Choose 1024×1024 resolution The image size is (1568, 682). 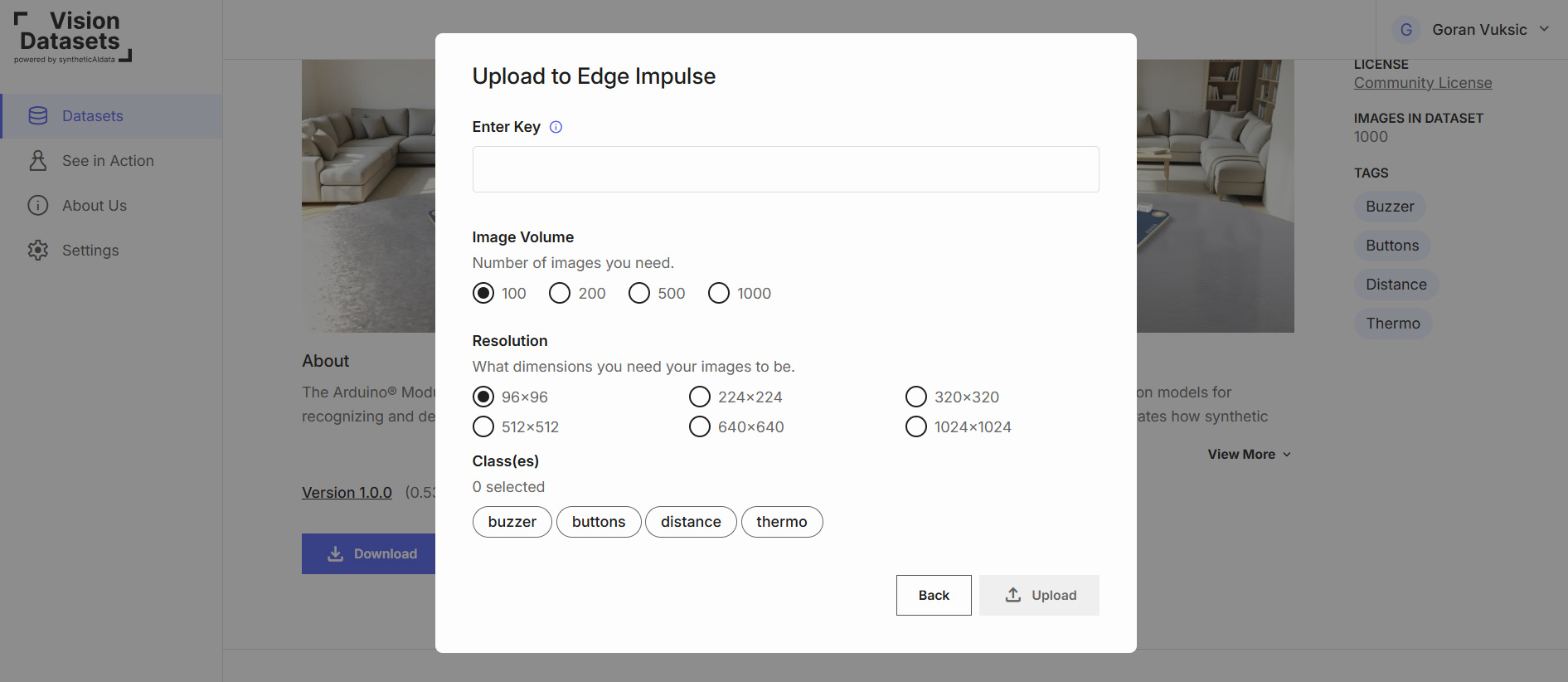click(916, 427)
